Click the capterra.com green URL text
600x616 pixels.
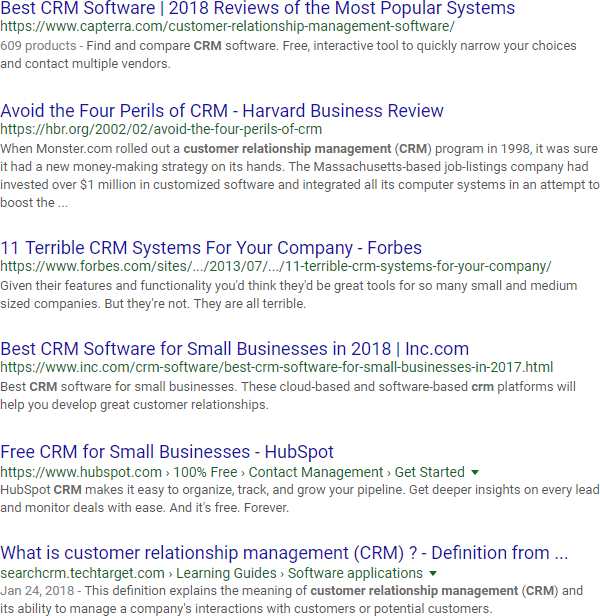tap(227, 27)
